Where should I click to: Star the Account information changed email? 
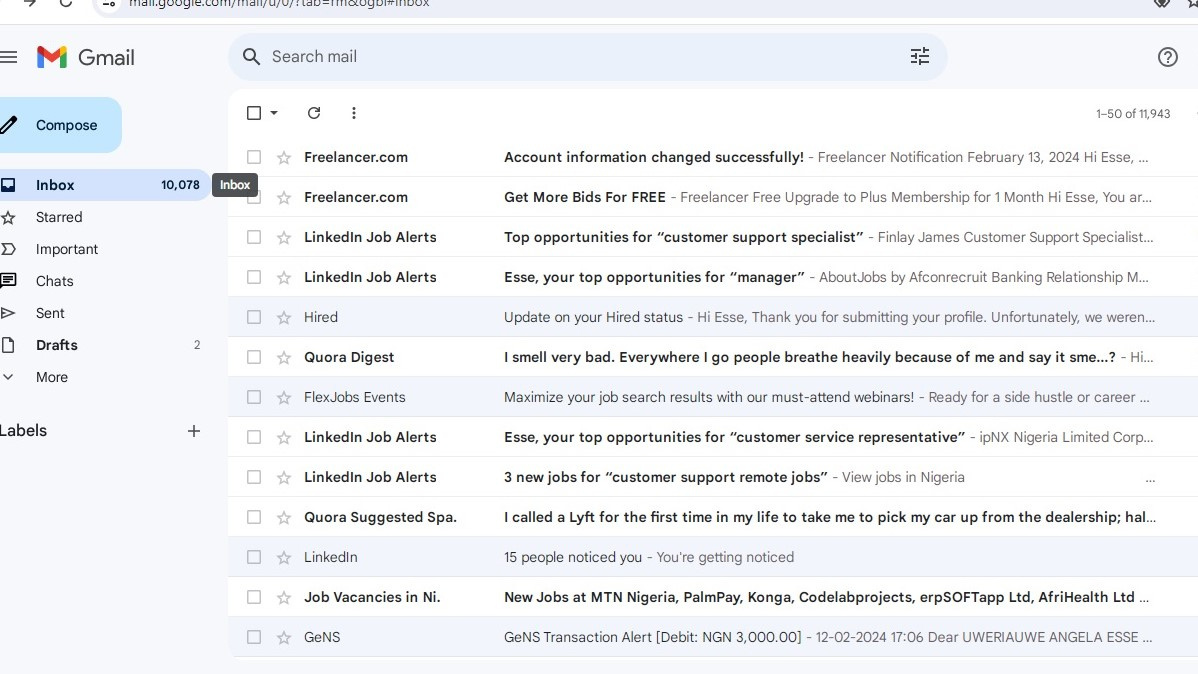tap(284, 157)
